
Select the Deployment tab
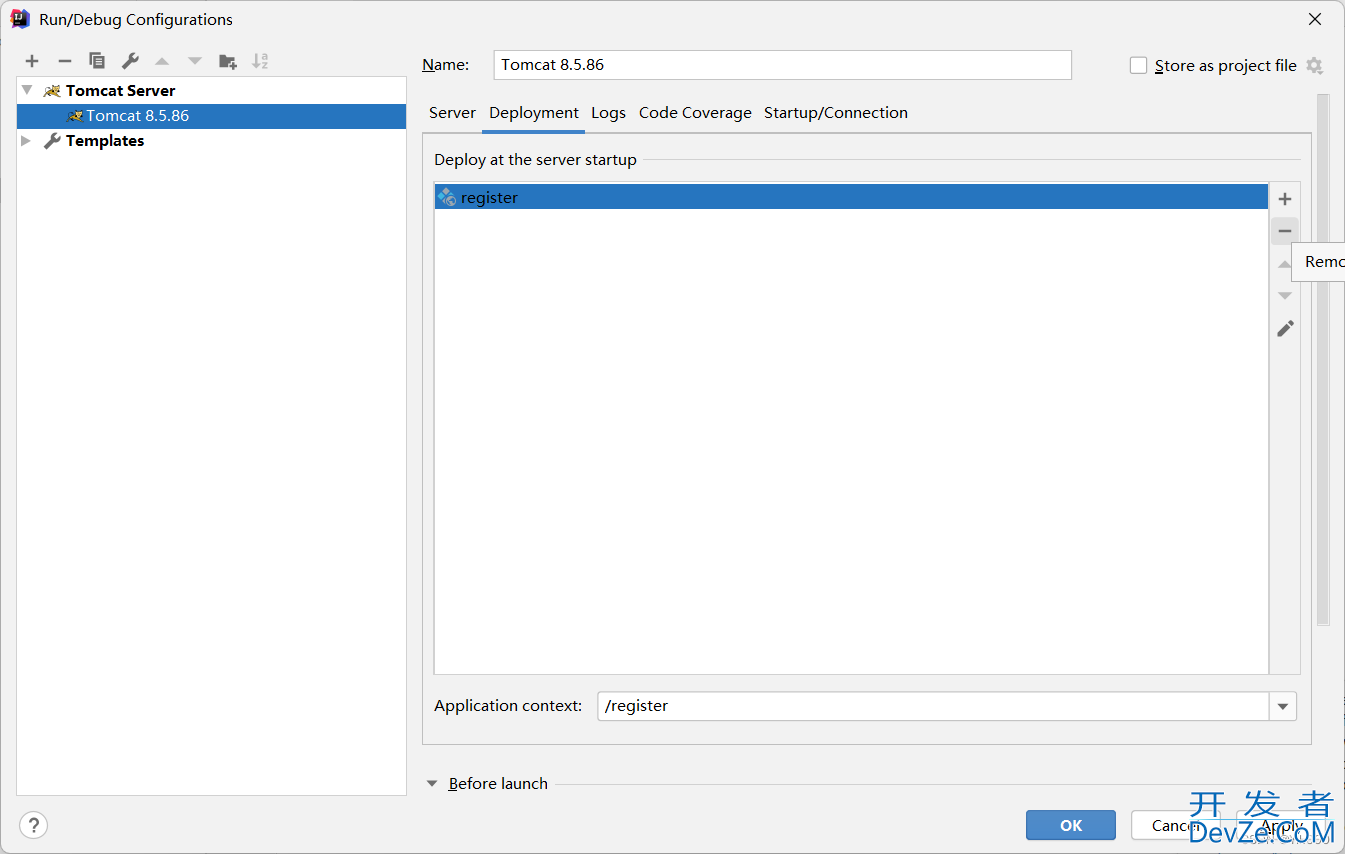pos(534,113)
